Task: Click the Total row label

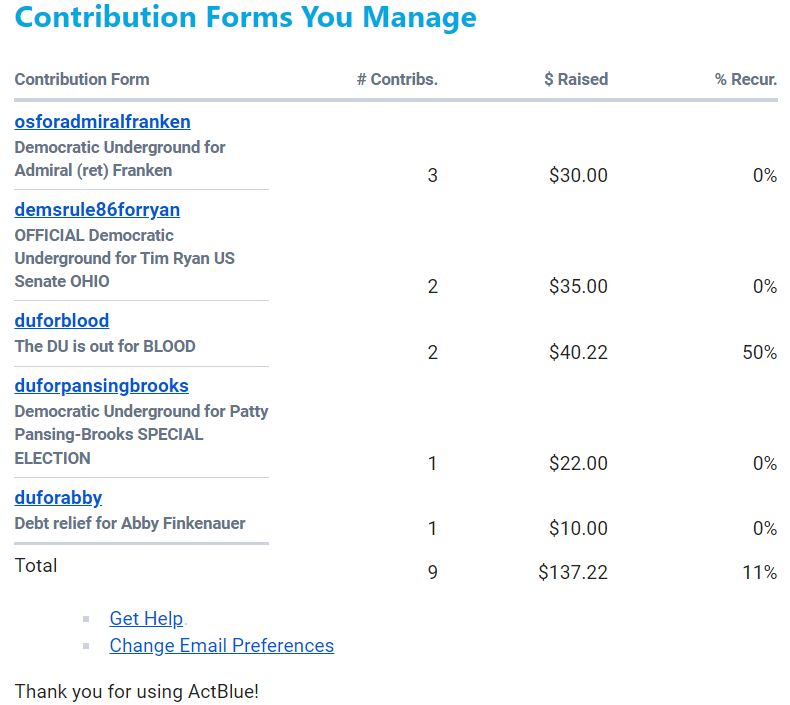Action: (36, 566)
